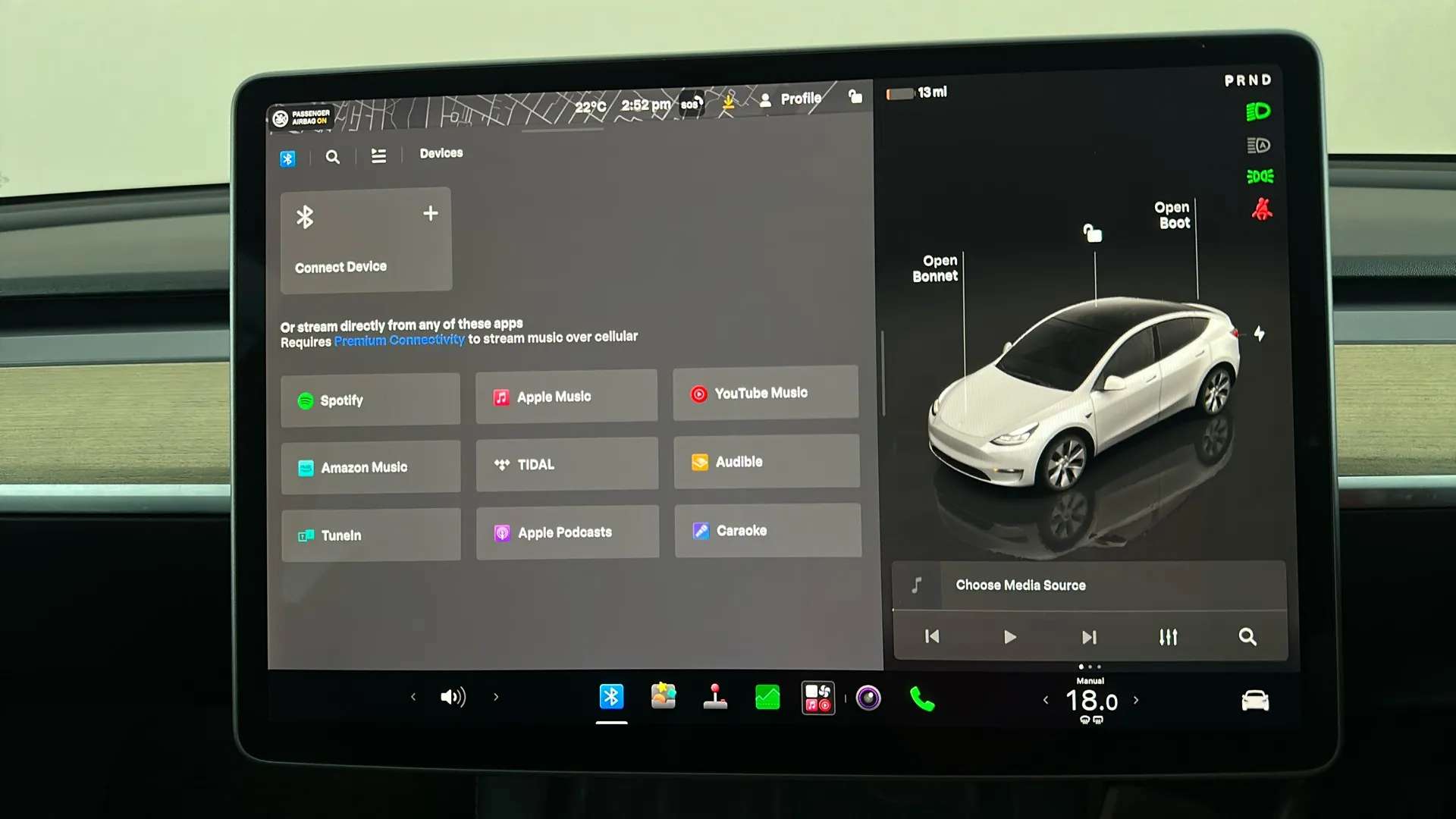Image resolution: width=1456 pixels, height=819 pixels.
Task: Open the phone app
Action: [922, 699]
